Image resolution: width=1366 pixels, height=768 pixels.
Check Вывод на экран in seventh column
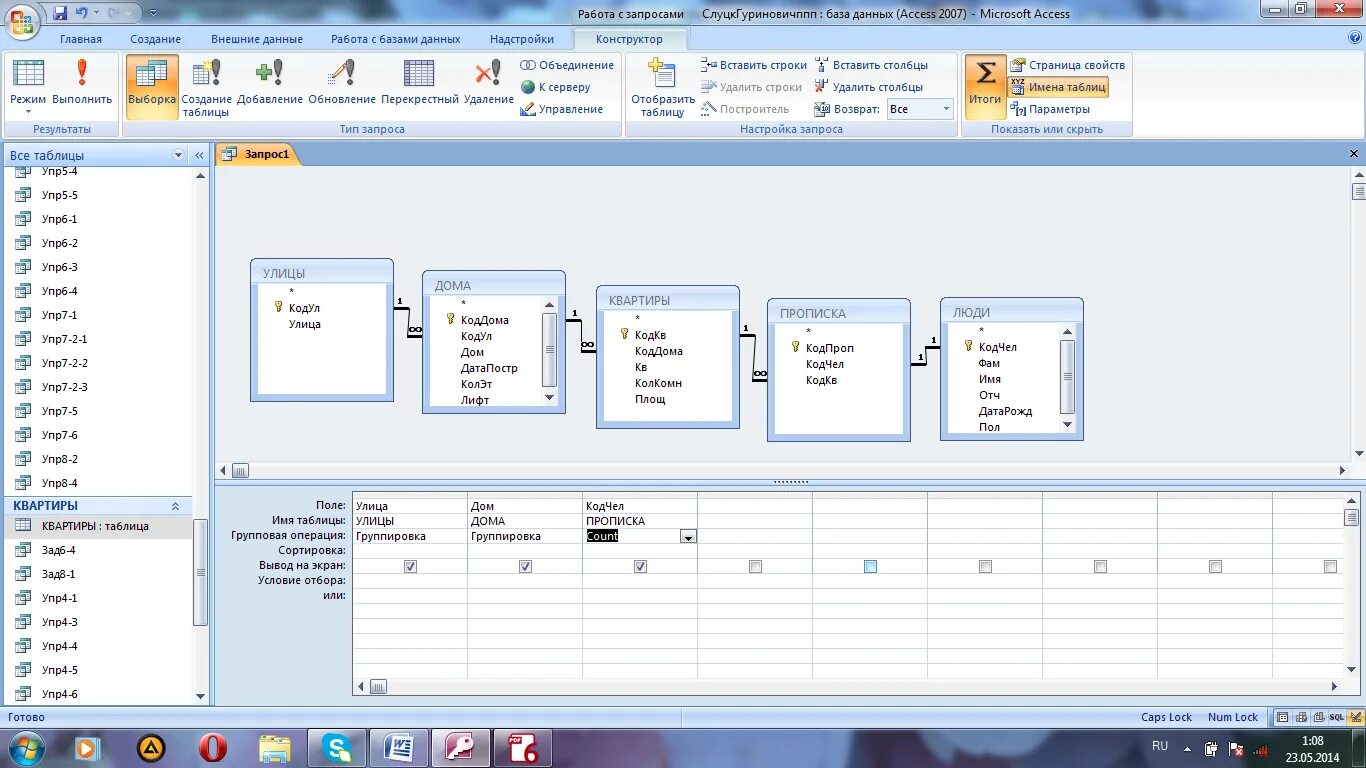(1100, 566)
